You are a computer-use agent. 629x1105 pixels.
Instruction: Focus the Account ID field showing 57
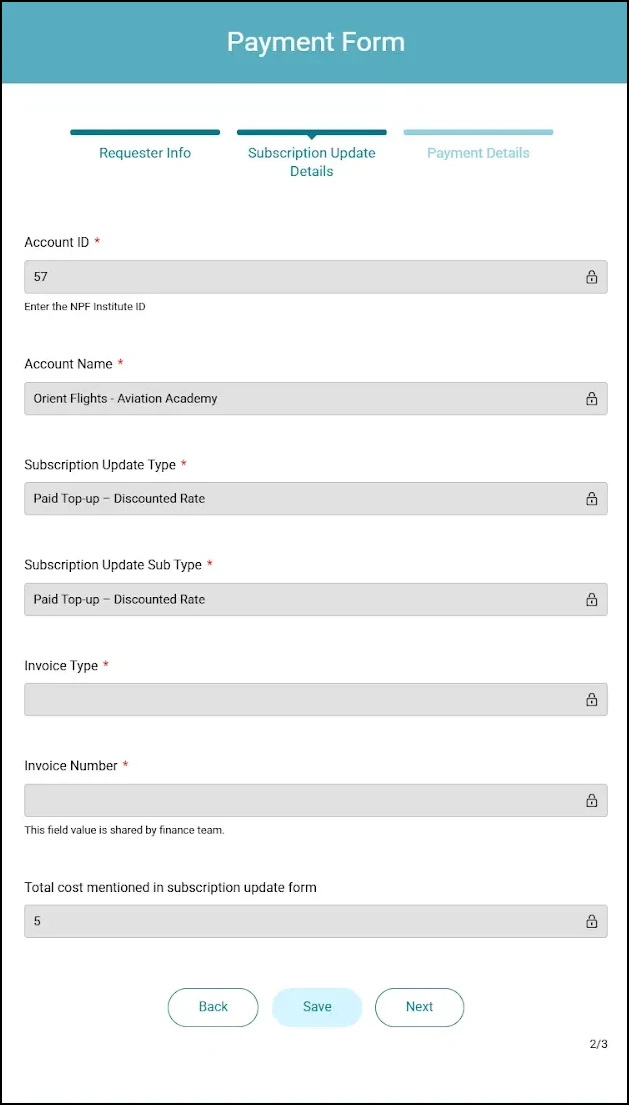[x=300, y=277]
